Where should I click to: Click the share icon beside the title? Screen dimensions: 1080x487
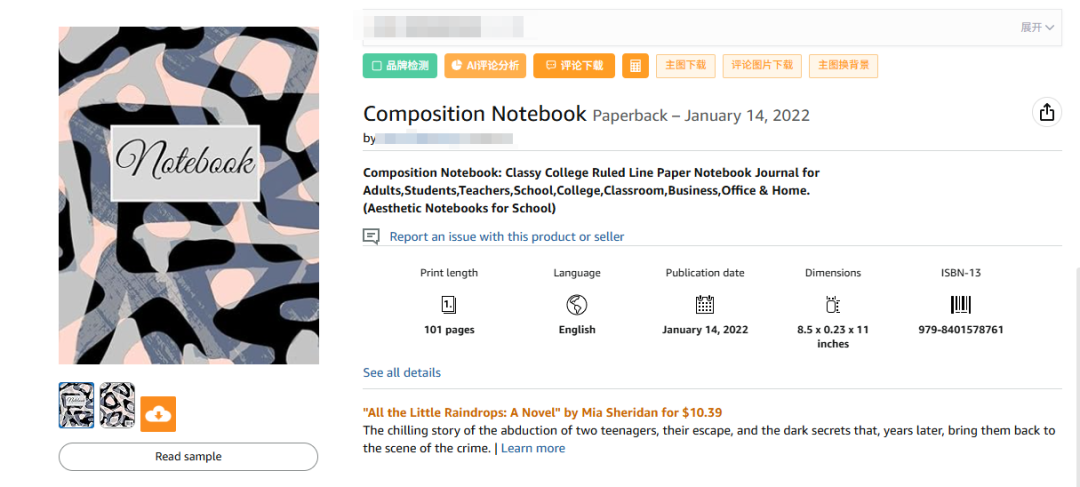click(1046, 112)
